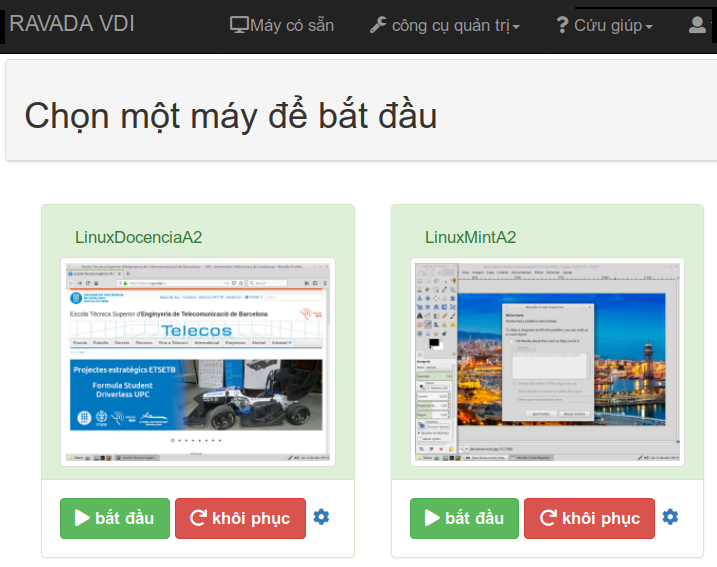
Task: Open the LinuxMintA2 machine title
Action: (471, 237)
